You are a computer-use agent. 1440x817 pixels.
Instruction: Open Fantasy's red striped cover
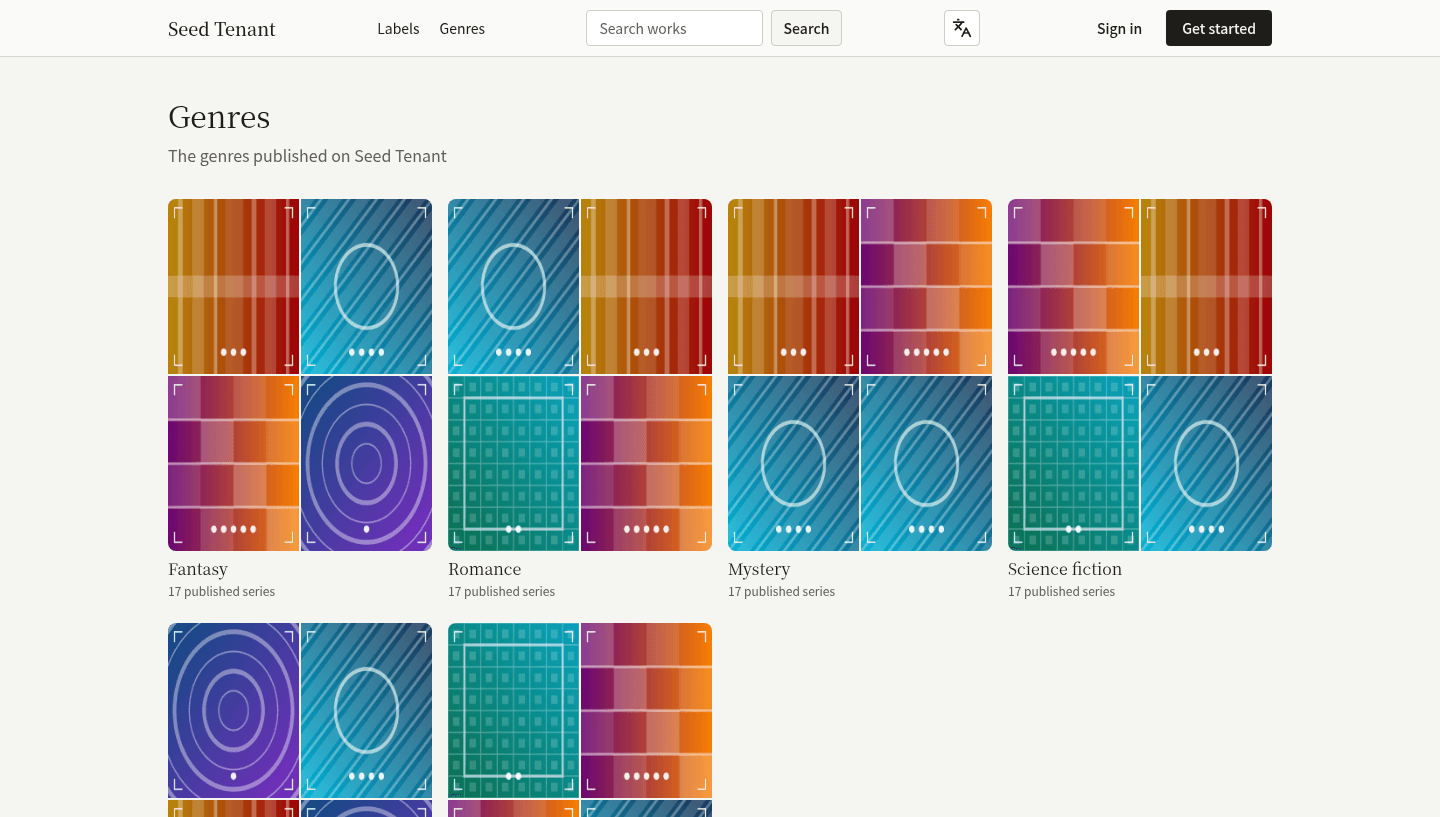[x=233, y=286]
